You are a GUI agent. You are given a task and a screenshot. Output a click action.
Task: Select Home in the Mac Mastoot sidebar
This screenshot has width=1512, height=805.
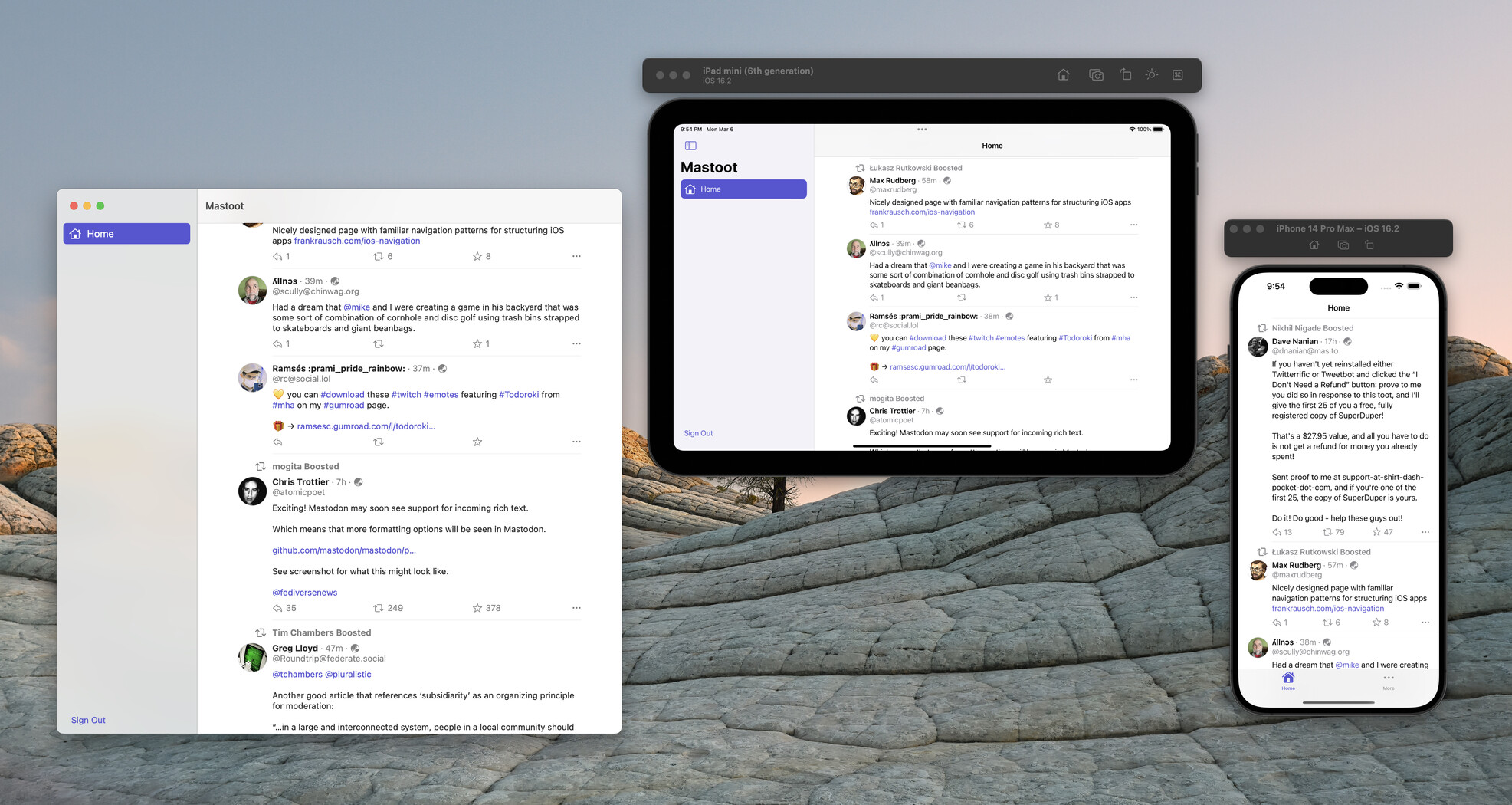tap(126, 234)
